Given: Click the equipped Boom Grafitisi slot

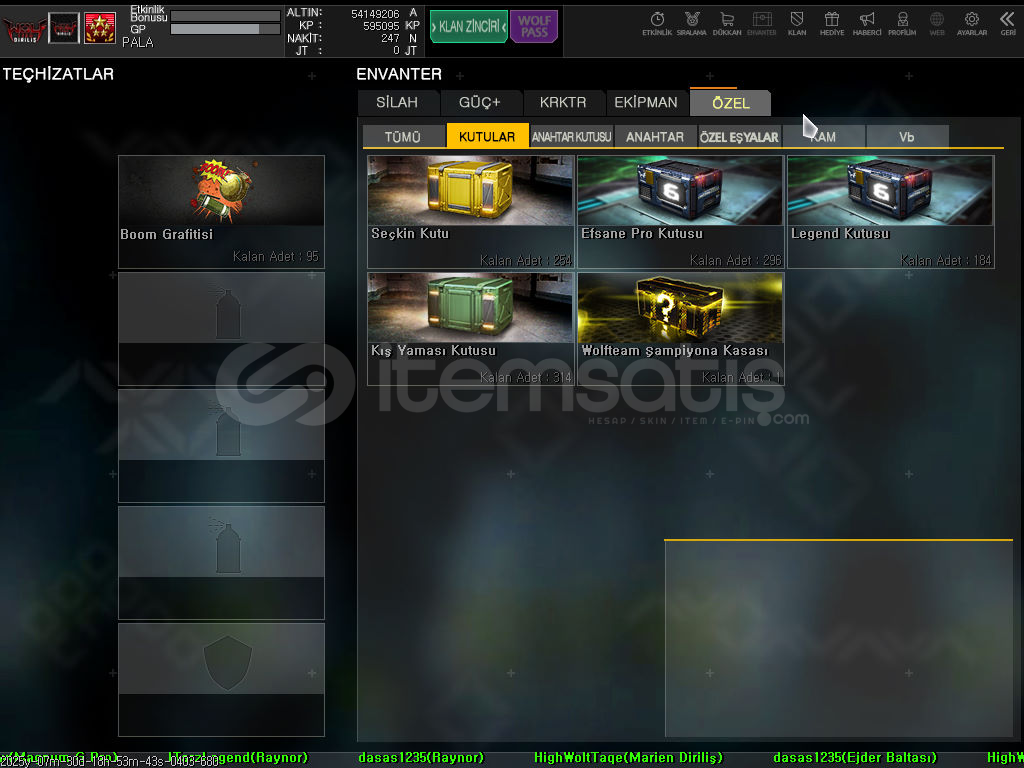Looking at the screenshot, I should tap(221, 212).
